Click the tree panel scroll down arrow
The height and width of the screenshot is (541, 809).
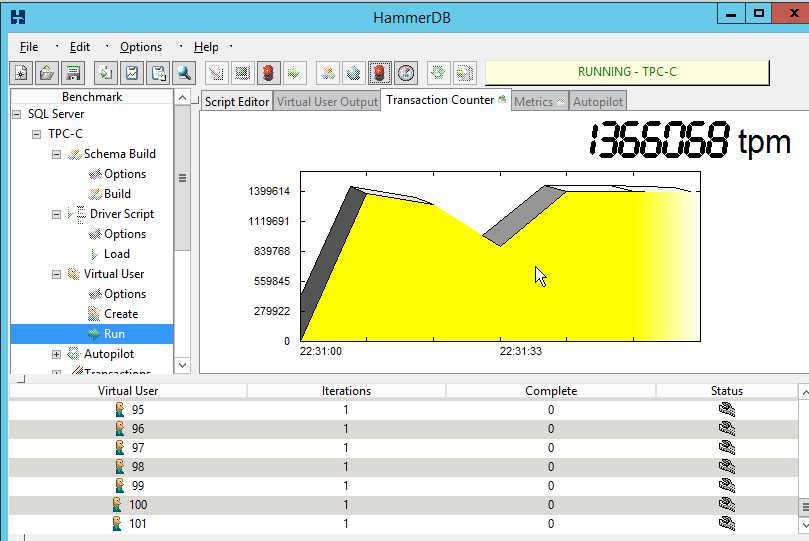pos(182,365)
